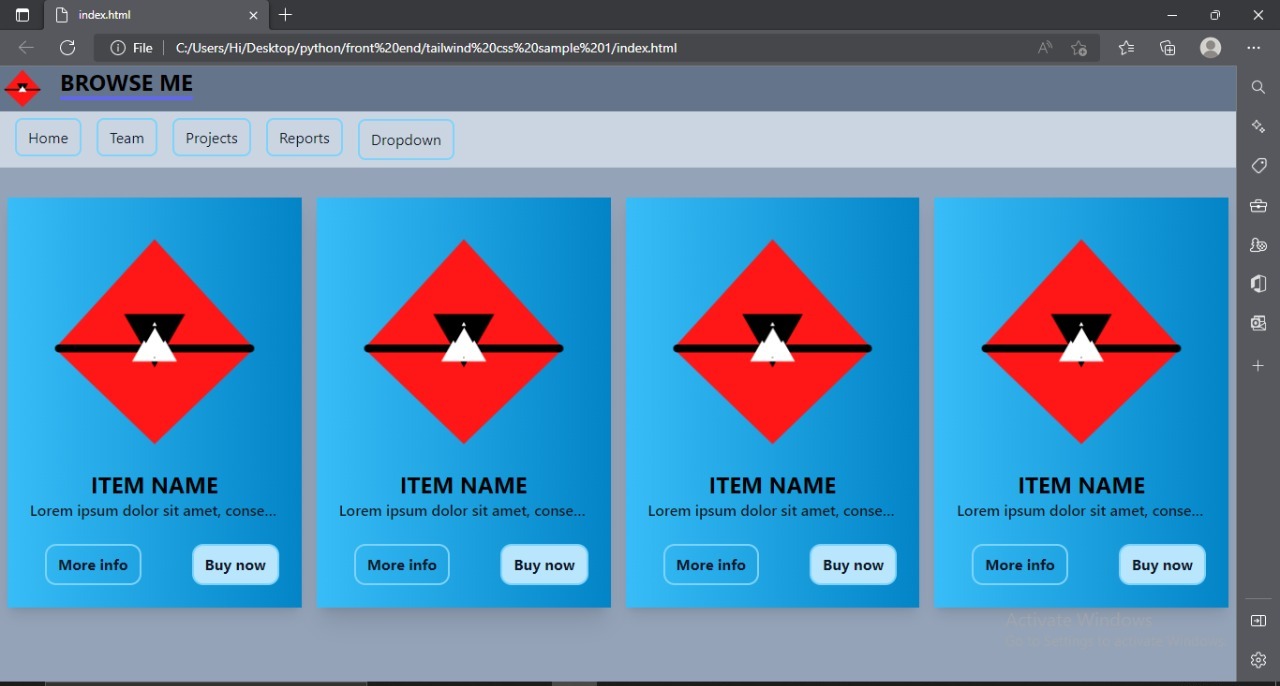Click the second card's diamond logo image

point(463,342)
